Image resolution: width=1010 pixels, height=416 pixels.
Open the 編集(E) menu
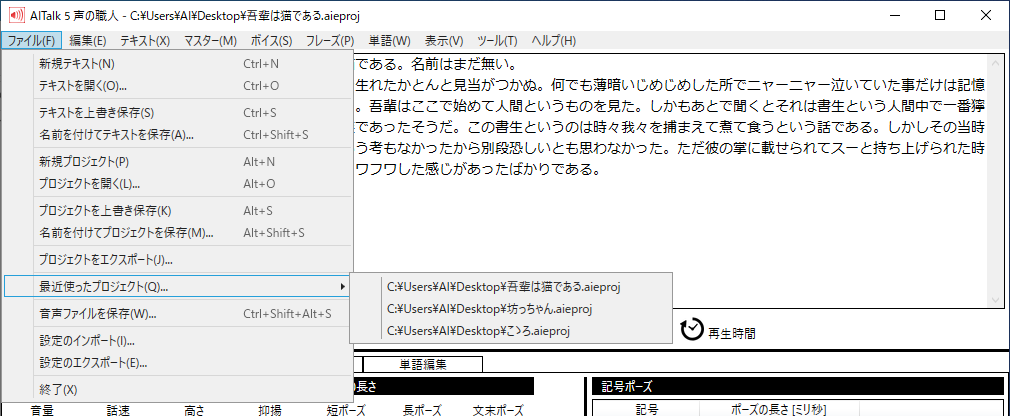click(x=88, y=41)
